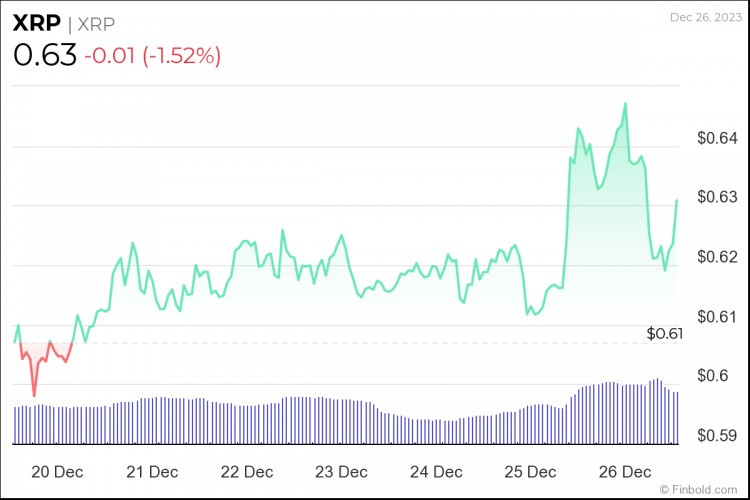The width and height of the screenshot is (750, 500).
Task: Click the 25 Dec date axis label
Action: pos(530,472)
